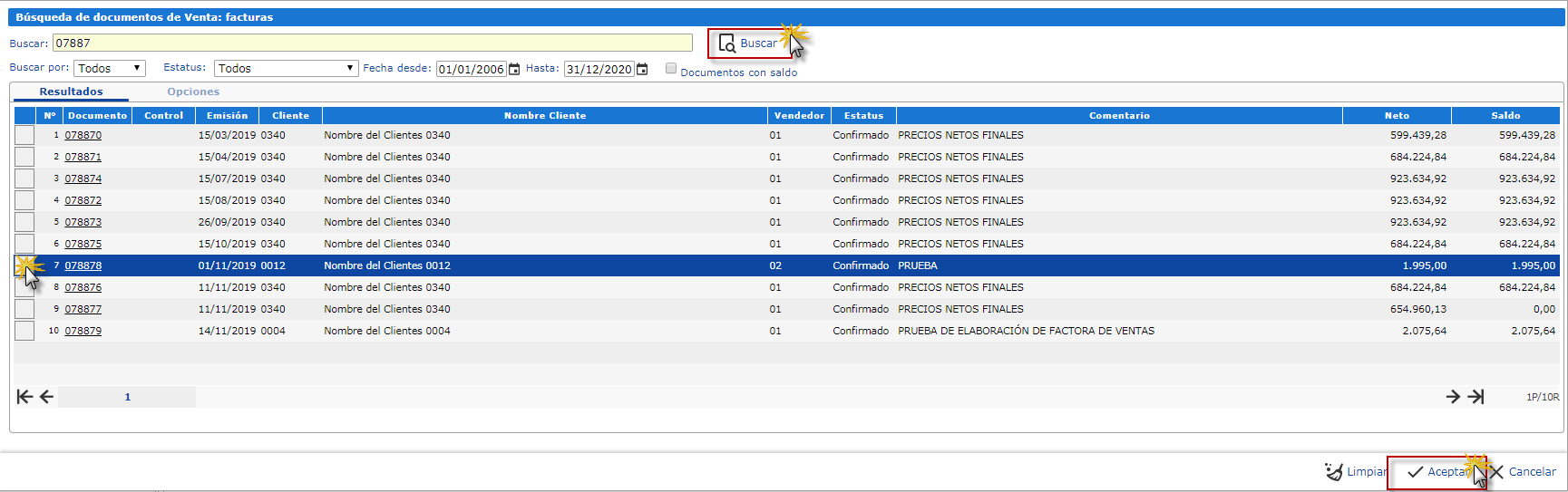This screenshot has height=492, width=1568.
Task: Open document link 078874
Action: pos(83,178)
